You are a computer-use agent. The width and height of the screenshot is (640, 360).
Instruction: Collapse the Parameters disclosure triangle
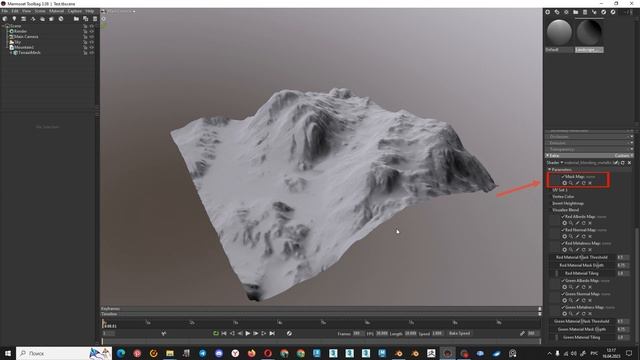coord(549,169)
